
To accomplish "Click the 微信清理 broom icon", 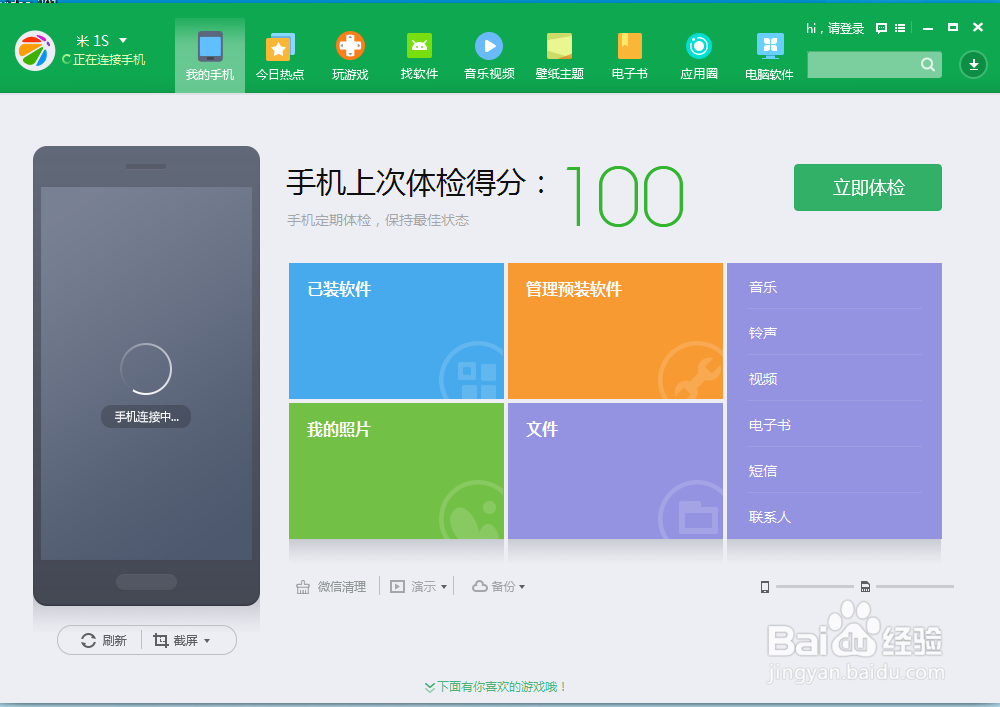I will click(x=303, y=587).
